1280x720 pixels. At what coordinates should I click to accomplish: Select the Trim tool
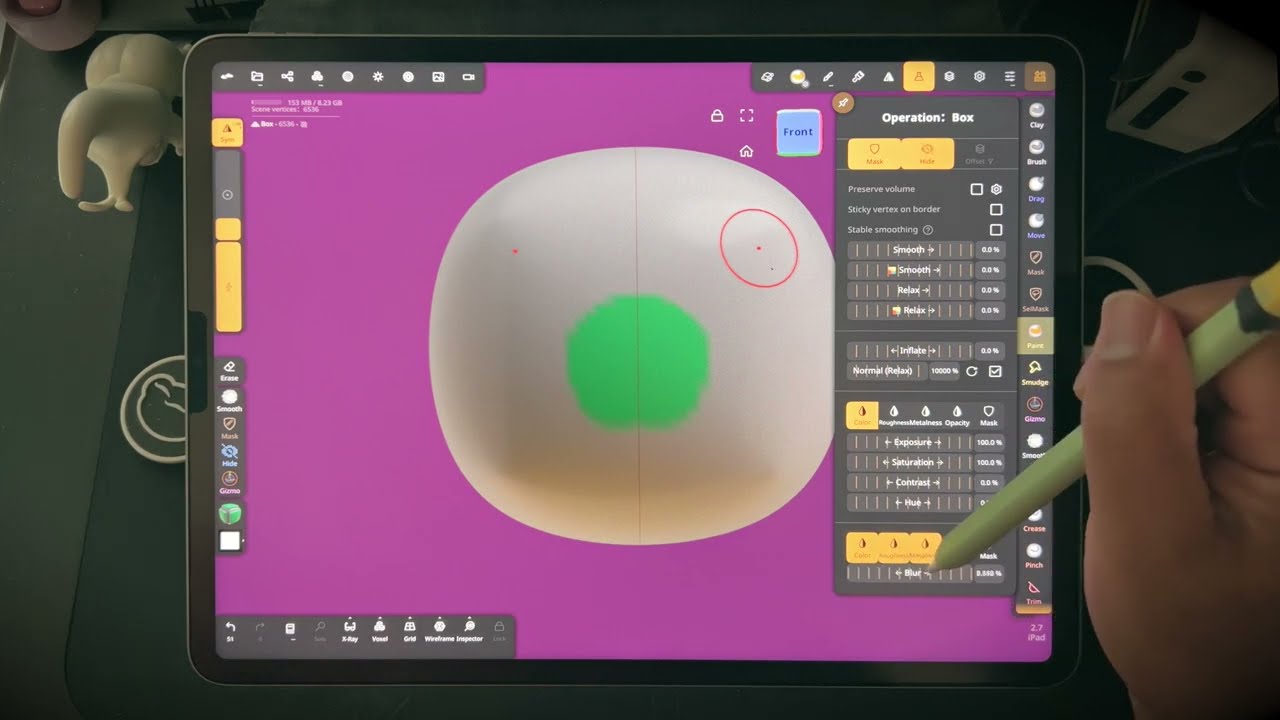(x=1034, y=592)
